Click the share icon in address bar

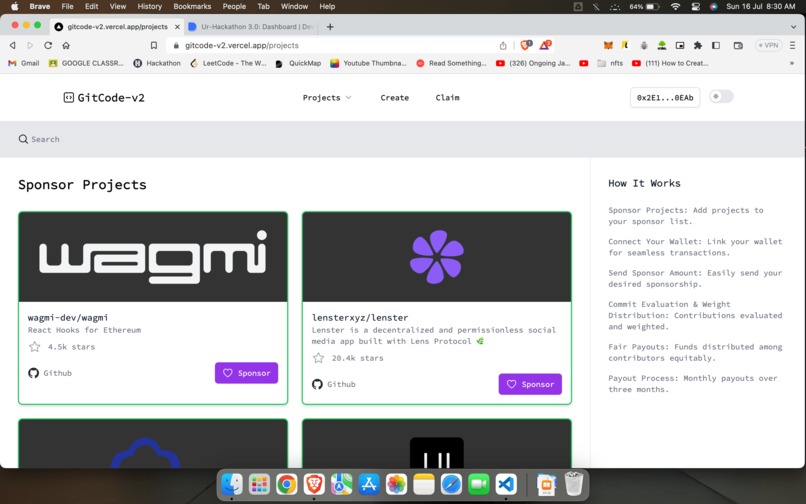click(503, 45)
